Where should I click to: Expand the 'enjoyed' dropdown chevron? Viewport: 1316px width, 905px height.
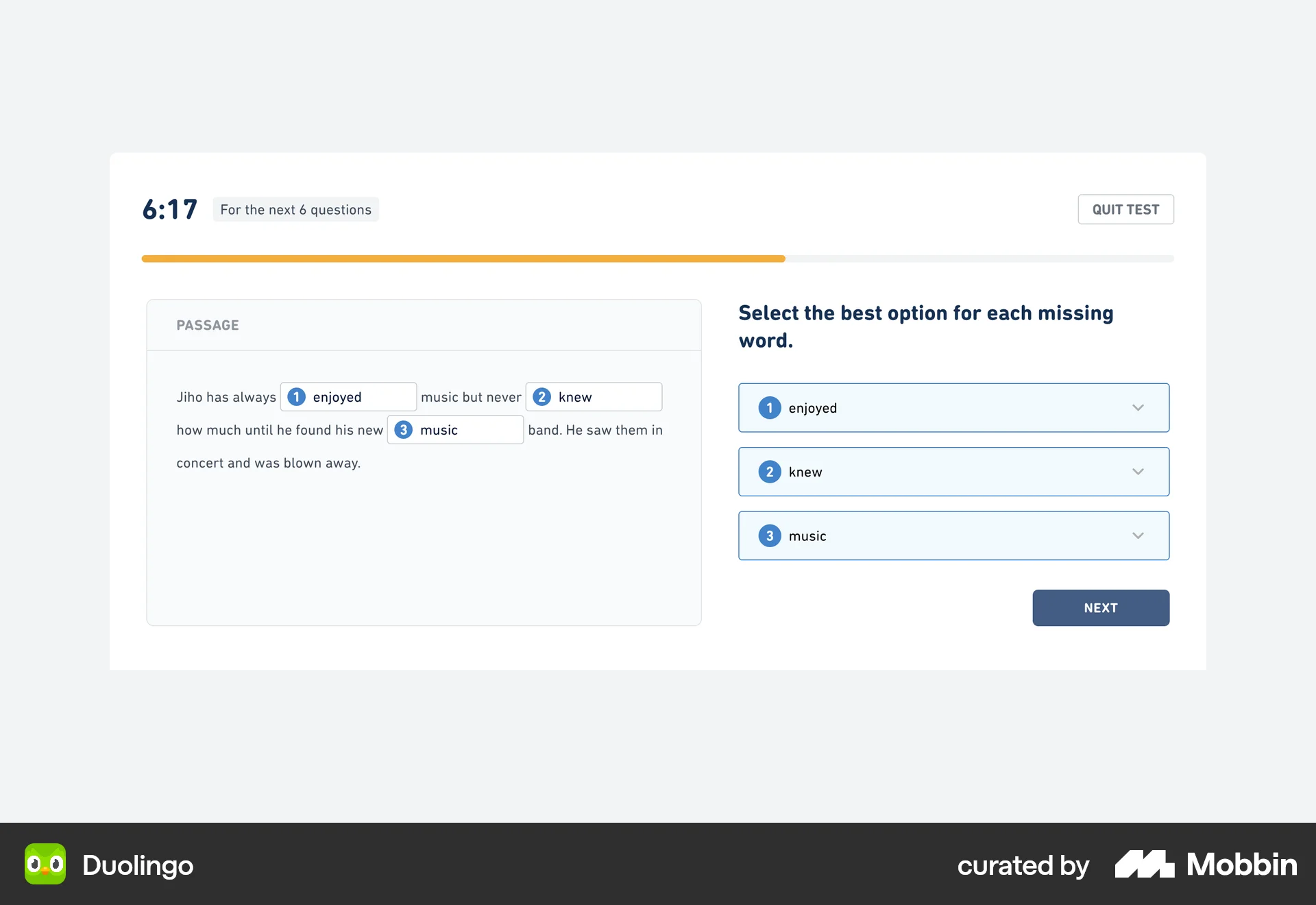(x=1138, y=408)
